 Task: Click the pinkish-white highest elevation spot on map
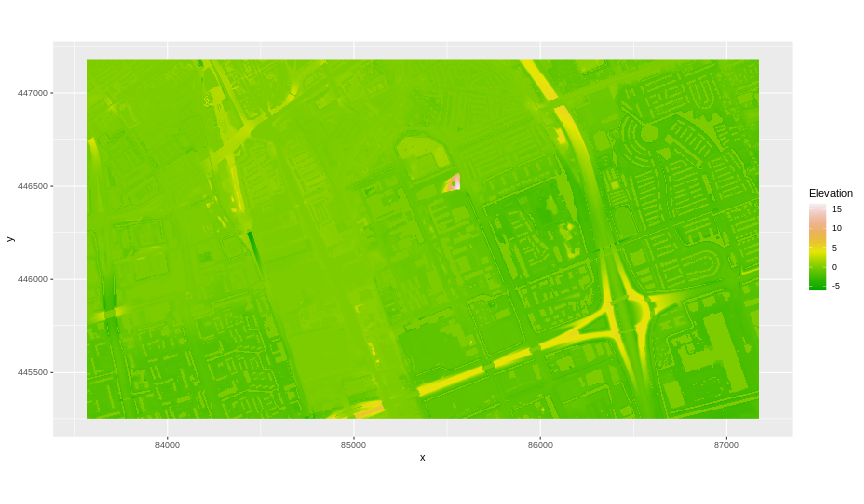(x=455, y=180)
